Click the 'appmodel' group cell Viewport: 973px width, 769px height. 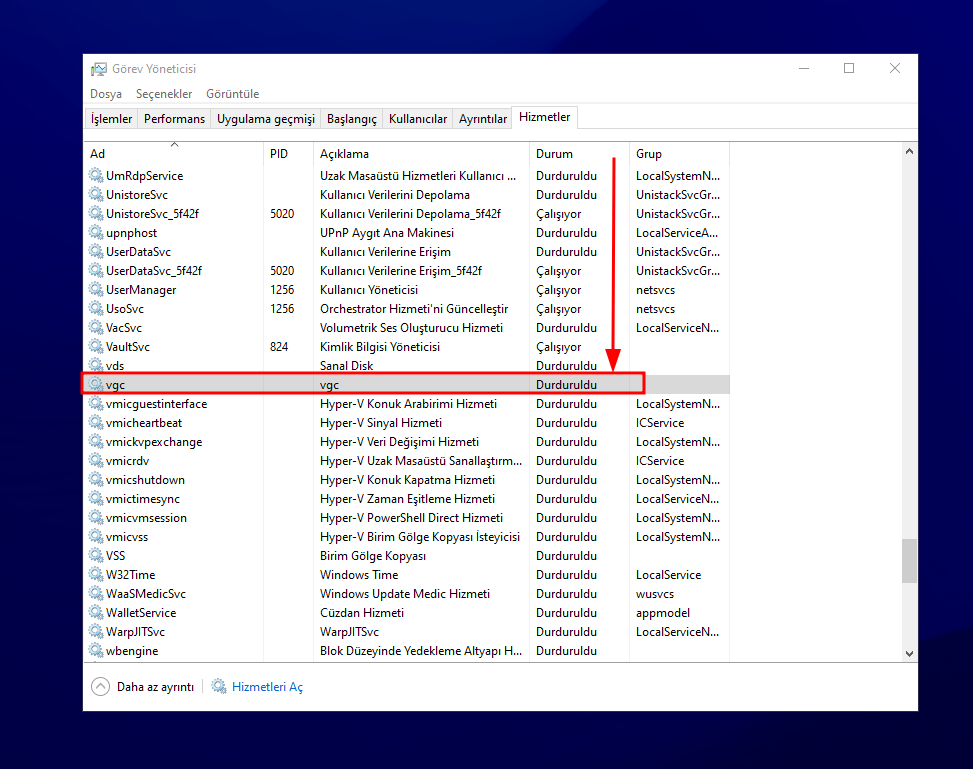pyautogui.click(x=663, y=613)
